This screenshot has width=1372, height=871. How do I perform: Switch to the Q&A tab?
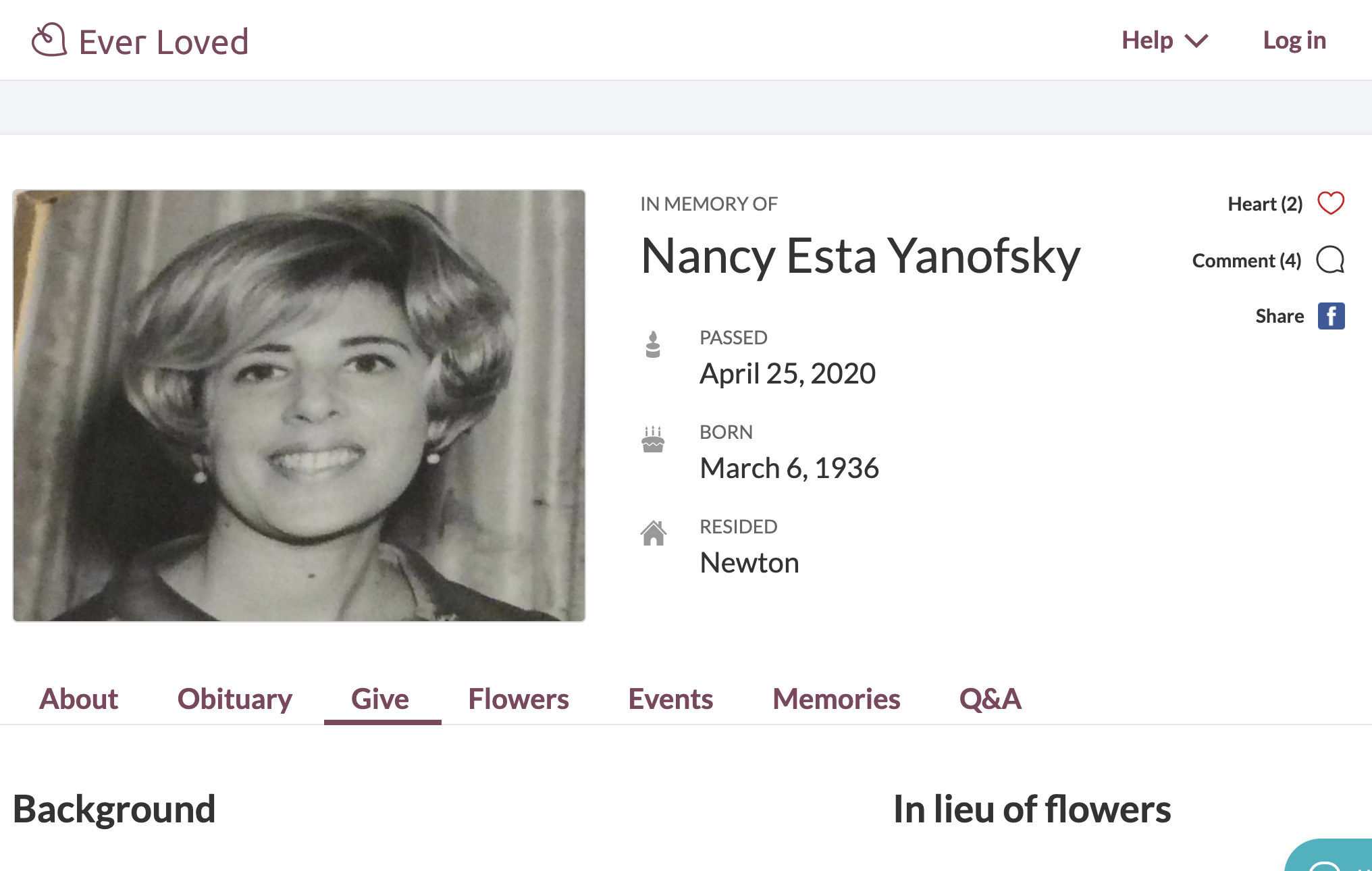coord(990,699)
